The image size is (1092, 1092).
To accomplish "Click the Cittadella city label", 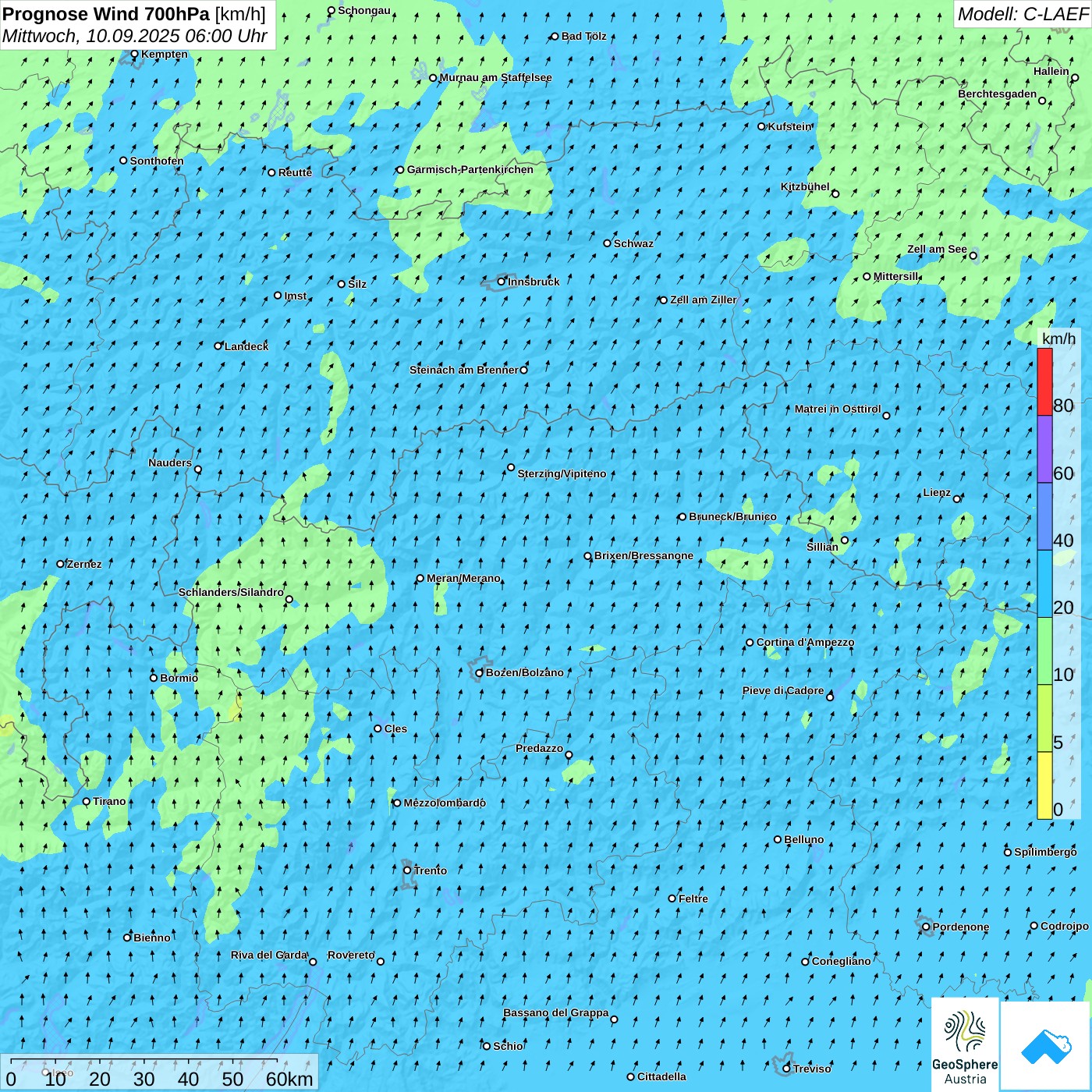I will (x=661, y=1076).
